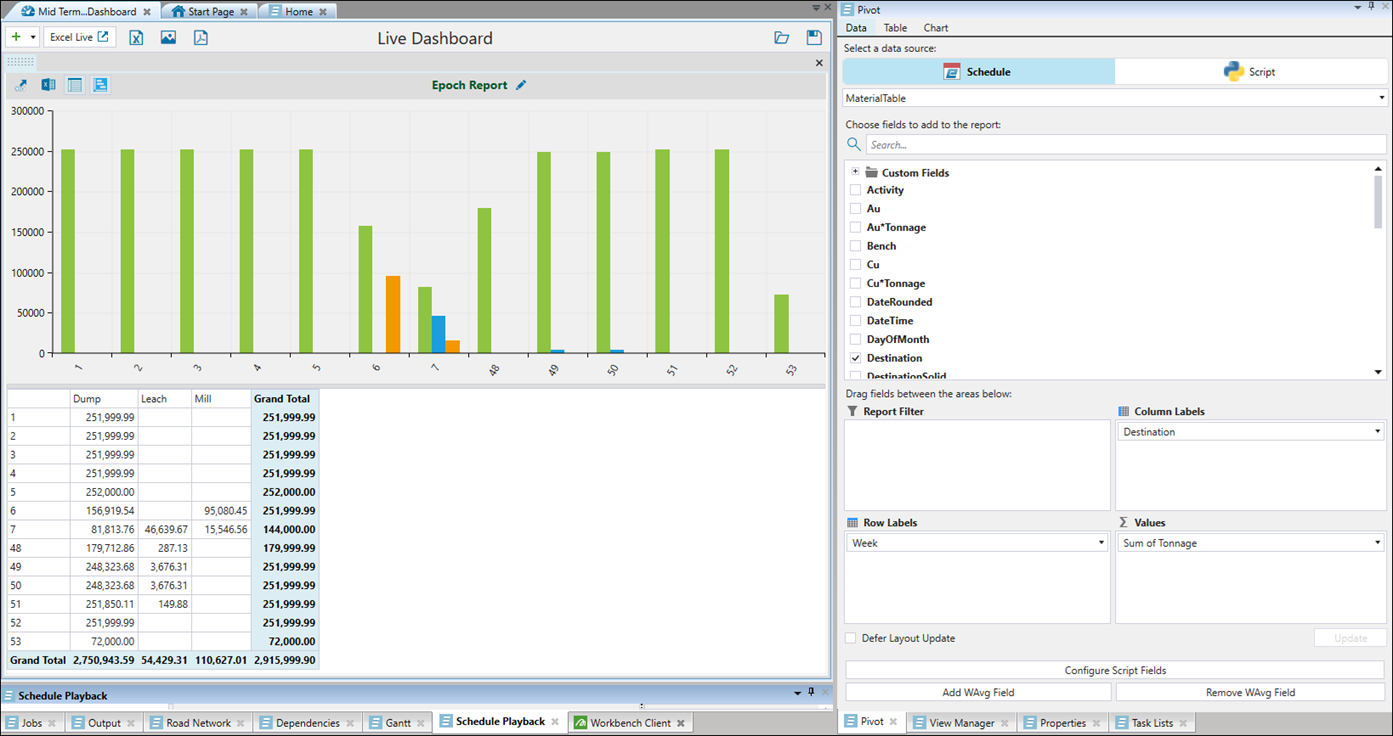Export dashboard as PDF icon
Screen dimensions: 1393x736
tap(200, 38)
